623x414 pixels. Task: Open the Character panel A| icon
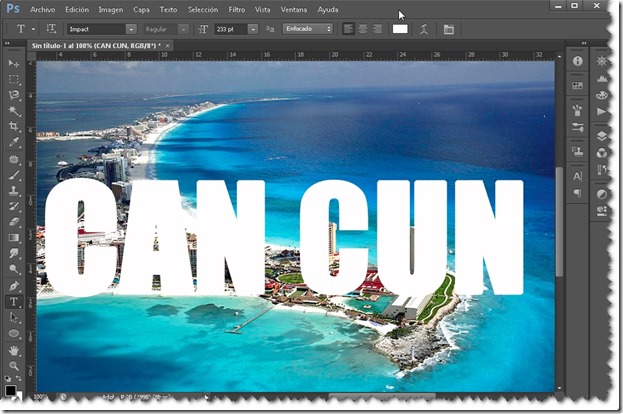pyautogui.click(x=578, y=176)
